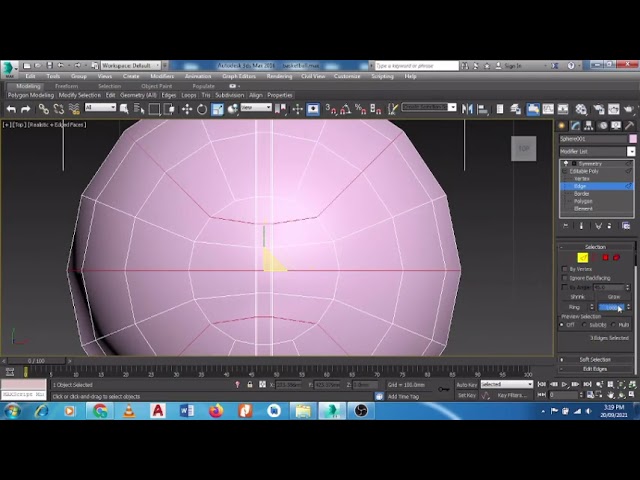Click the Element sub-object selection icon
640x480 pixels.
[x=616, y=257]
